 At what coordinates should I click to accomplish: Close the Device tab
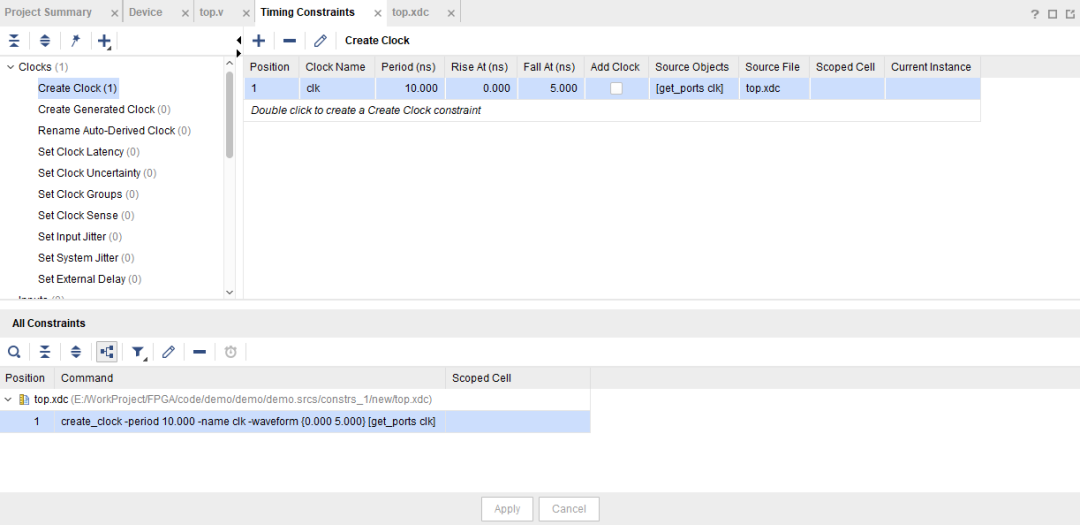click(185, 13)
